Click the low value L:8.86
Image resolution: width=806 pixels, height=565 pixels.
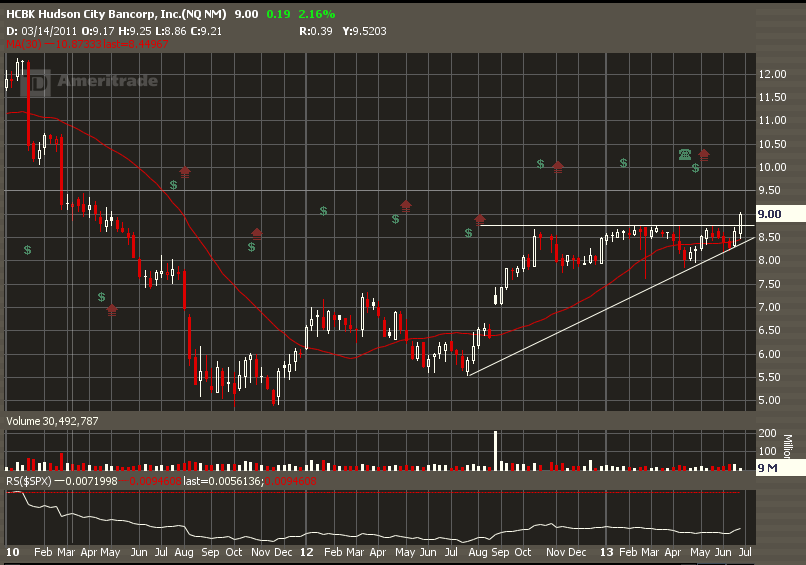[x=170, y=31]
